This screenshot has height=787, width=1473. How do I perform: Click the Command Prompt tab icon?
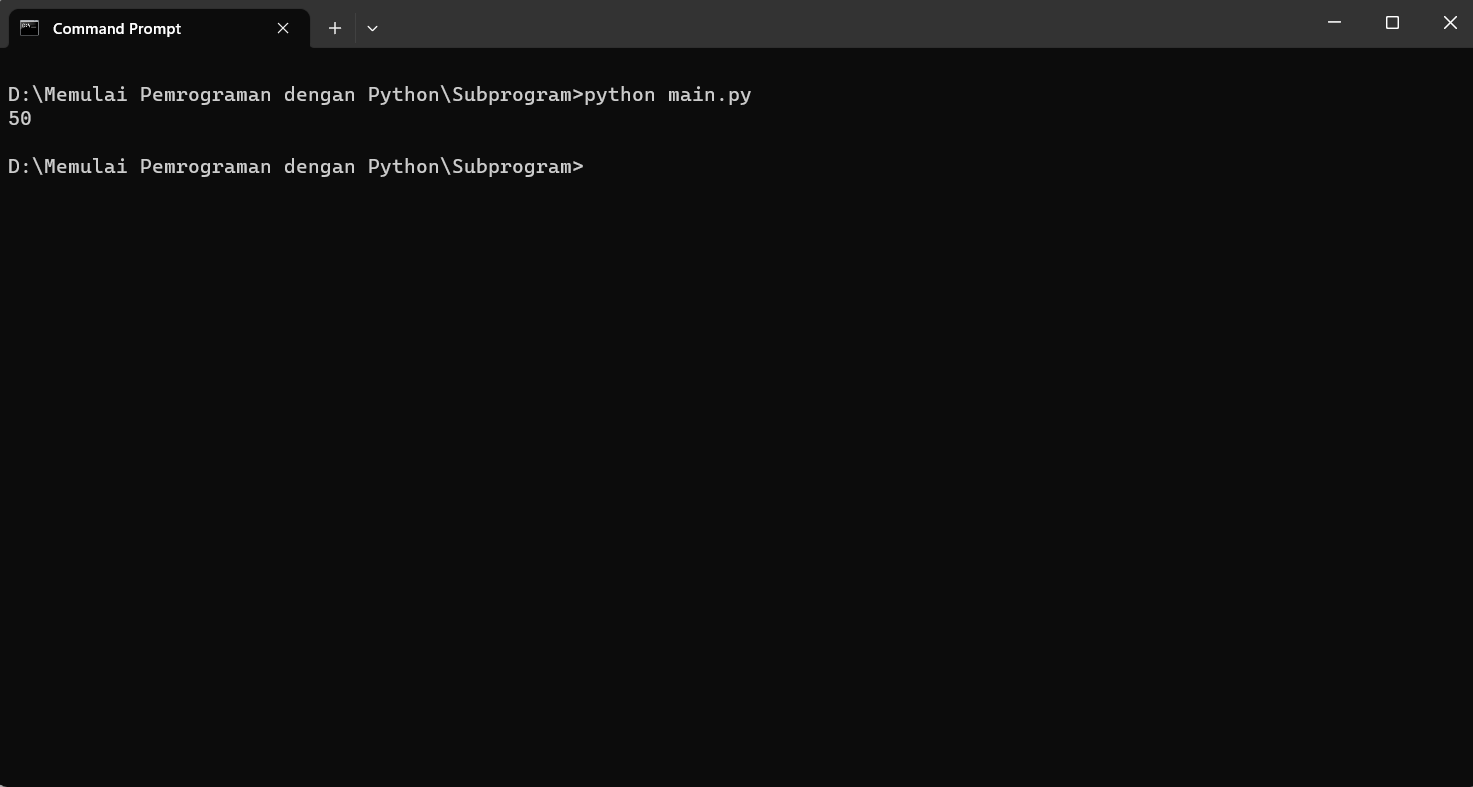pos(30,28)
